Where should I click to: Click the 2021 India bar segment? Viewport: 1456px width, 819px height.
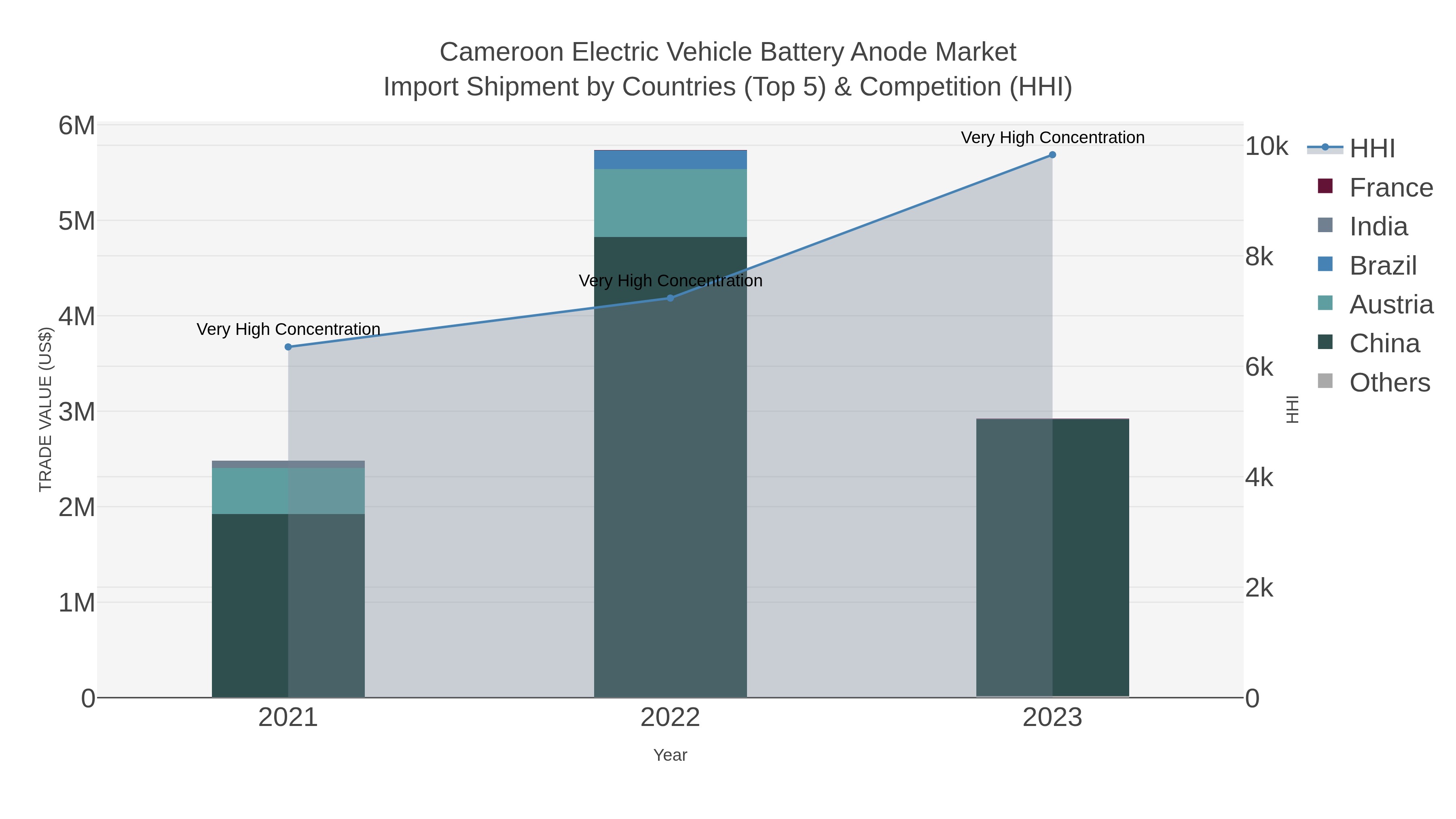(288, 464)
